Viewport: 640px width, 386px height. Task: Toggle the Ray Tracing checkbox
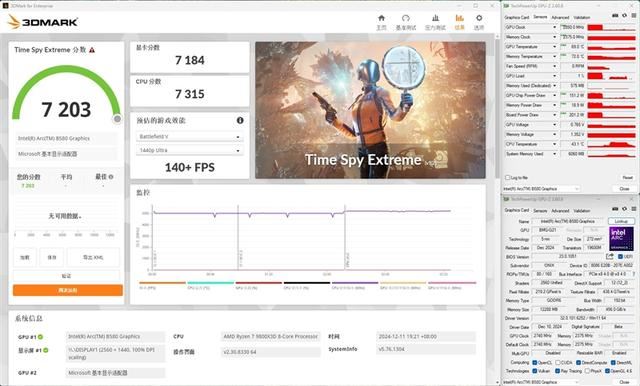point(558,371)
